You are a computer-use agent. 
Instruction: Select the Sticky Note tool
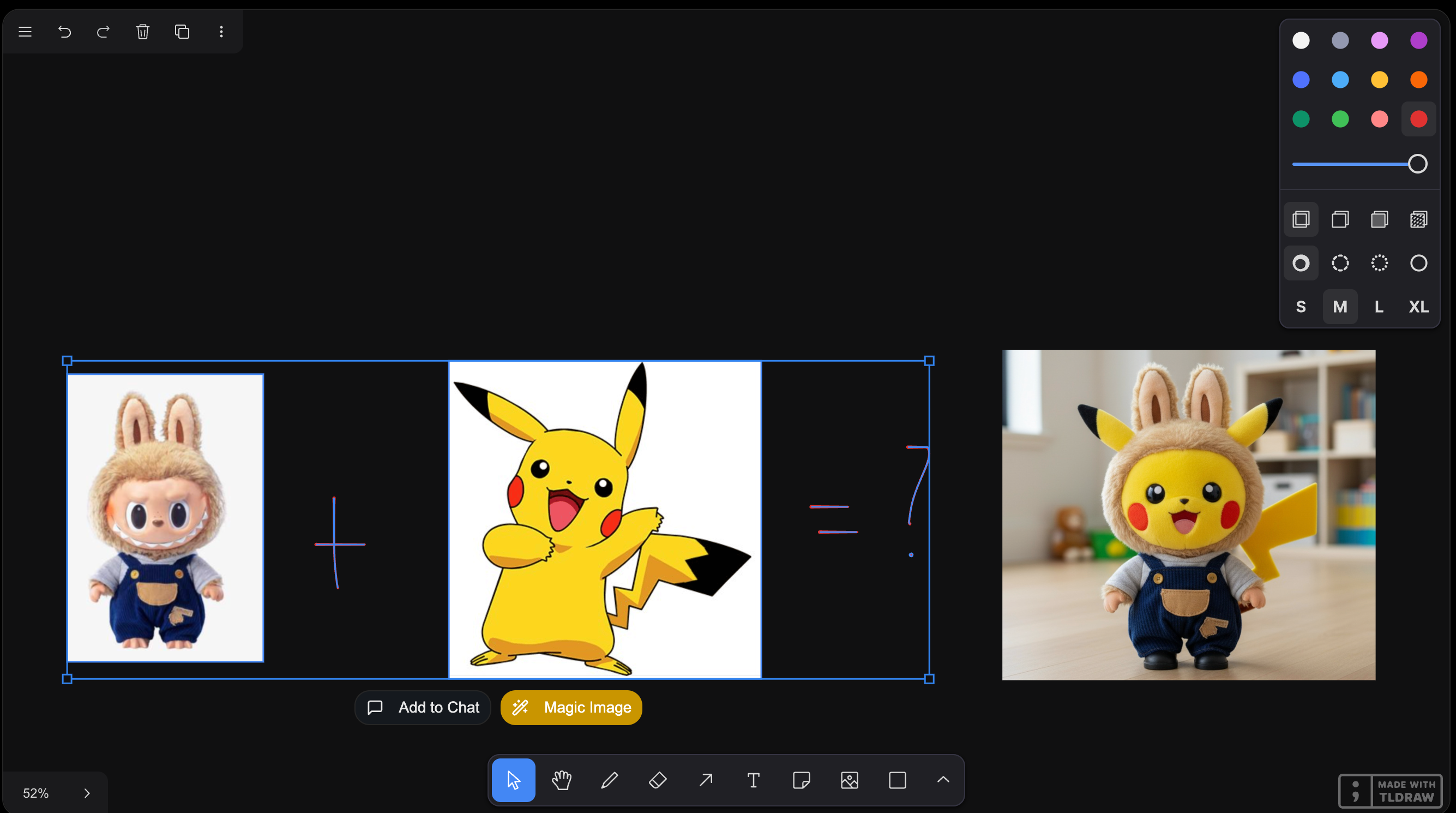click(802, 780)
